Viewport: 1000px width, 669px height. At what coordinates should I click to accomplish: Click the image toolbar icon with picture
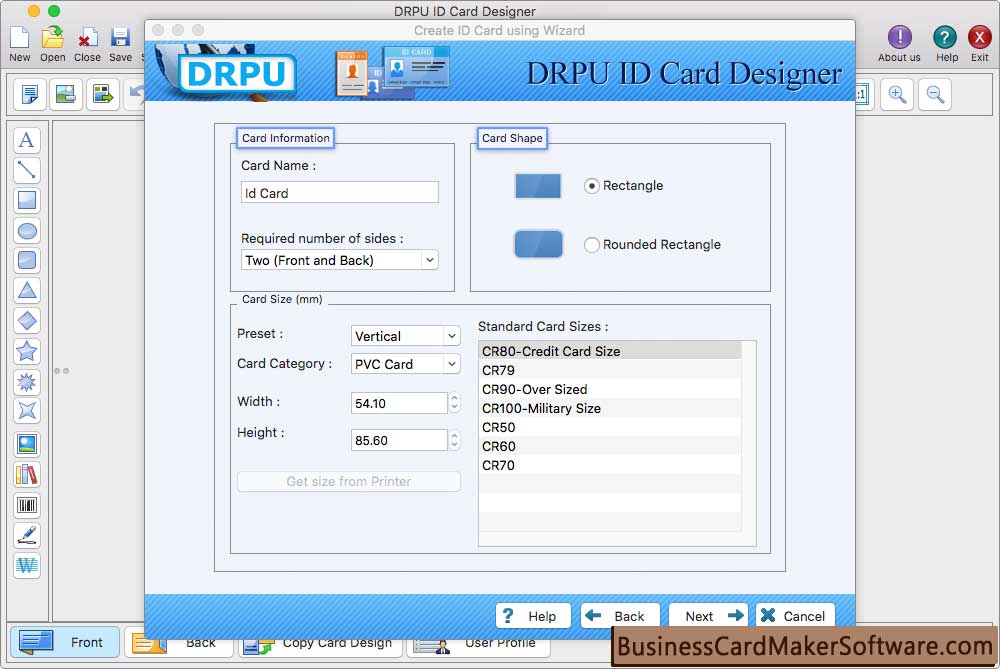[66, 94]
